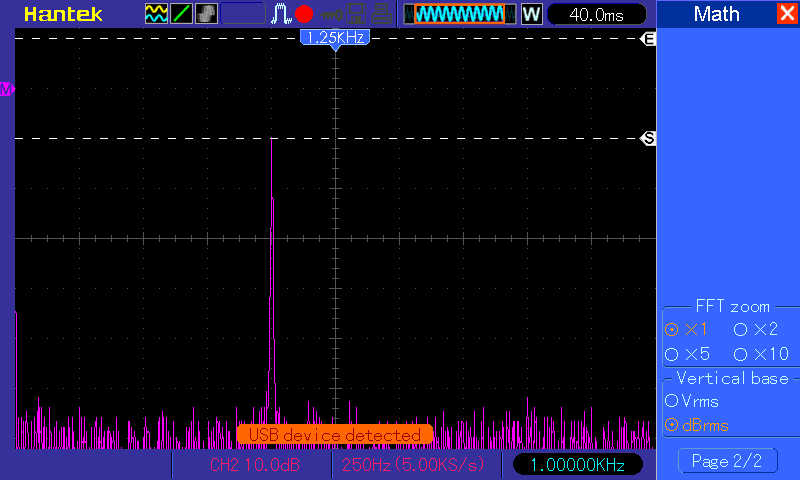The width and height of the screenshot is (800, 480).
Task: Click the pink M marker on left edge
Action: [7, 89]
